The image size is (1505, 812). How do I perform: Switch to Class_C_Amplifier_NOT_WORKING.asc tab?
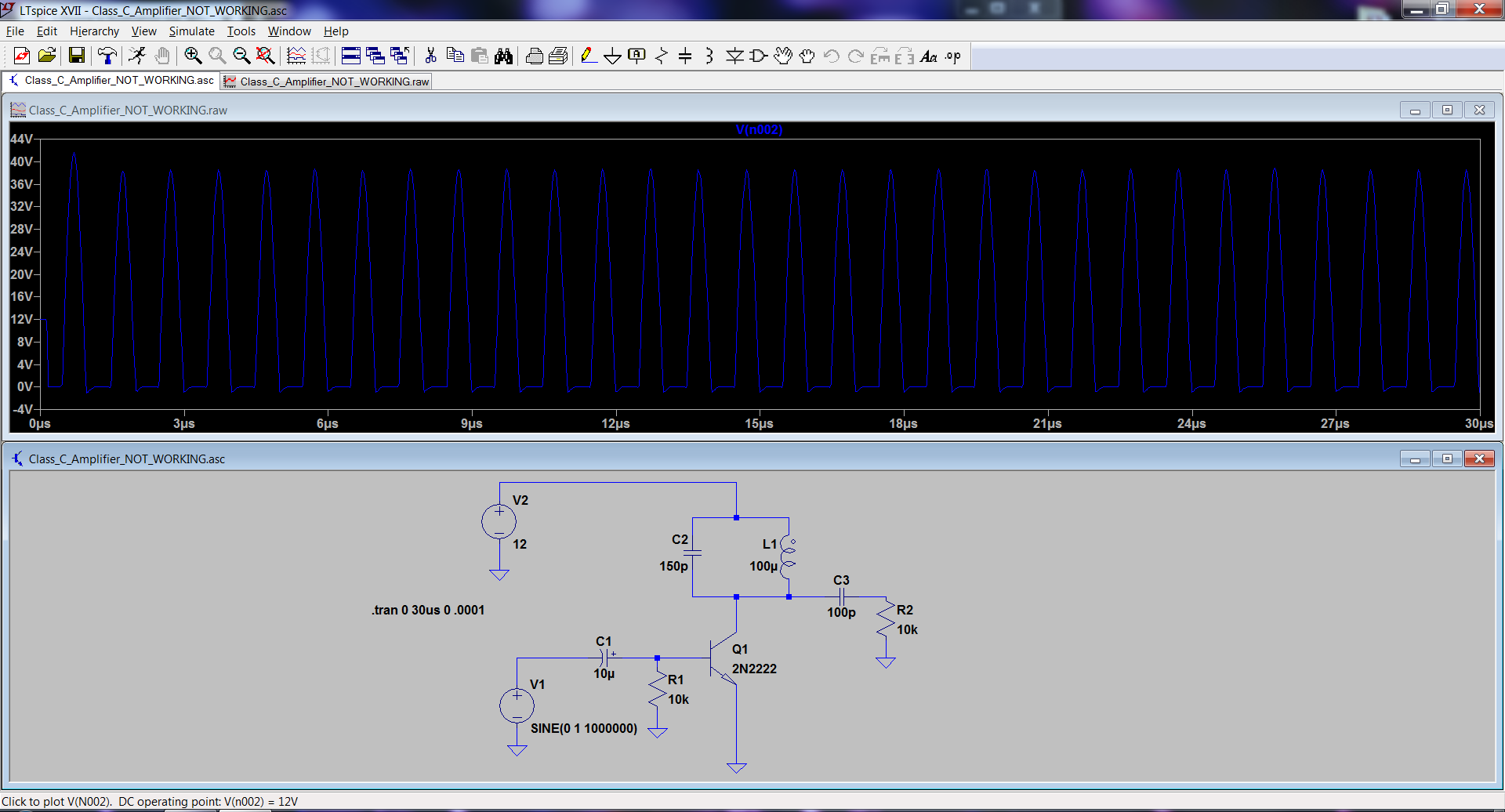click(x=111, y=81)
